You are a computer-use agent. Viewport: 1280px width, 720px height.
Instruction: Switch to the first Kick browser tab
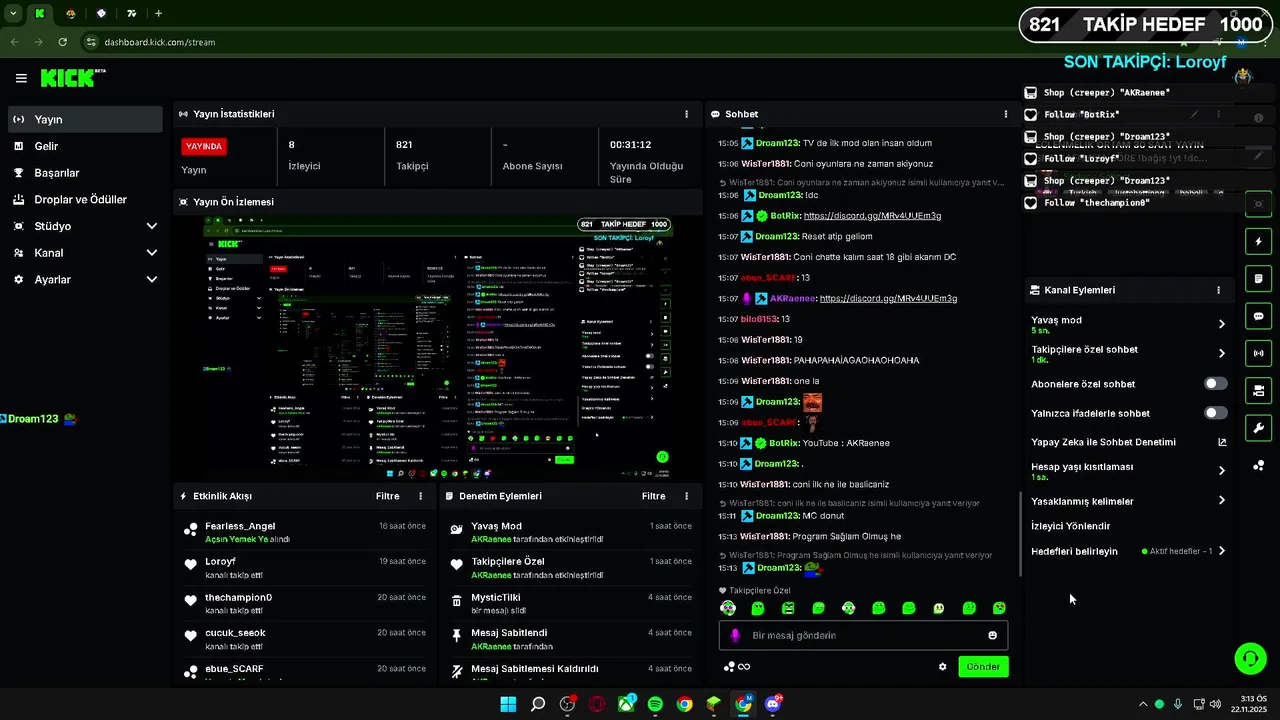[40, 13]
